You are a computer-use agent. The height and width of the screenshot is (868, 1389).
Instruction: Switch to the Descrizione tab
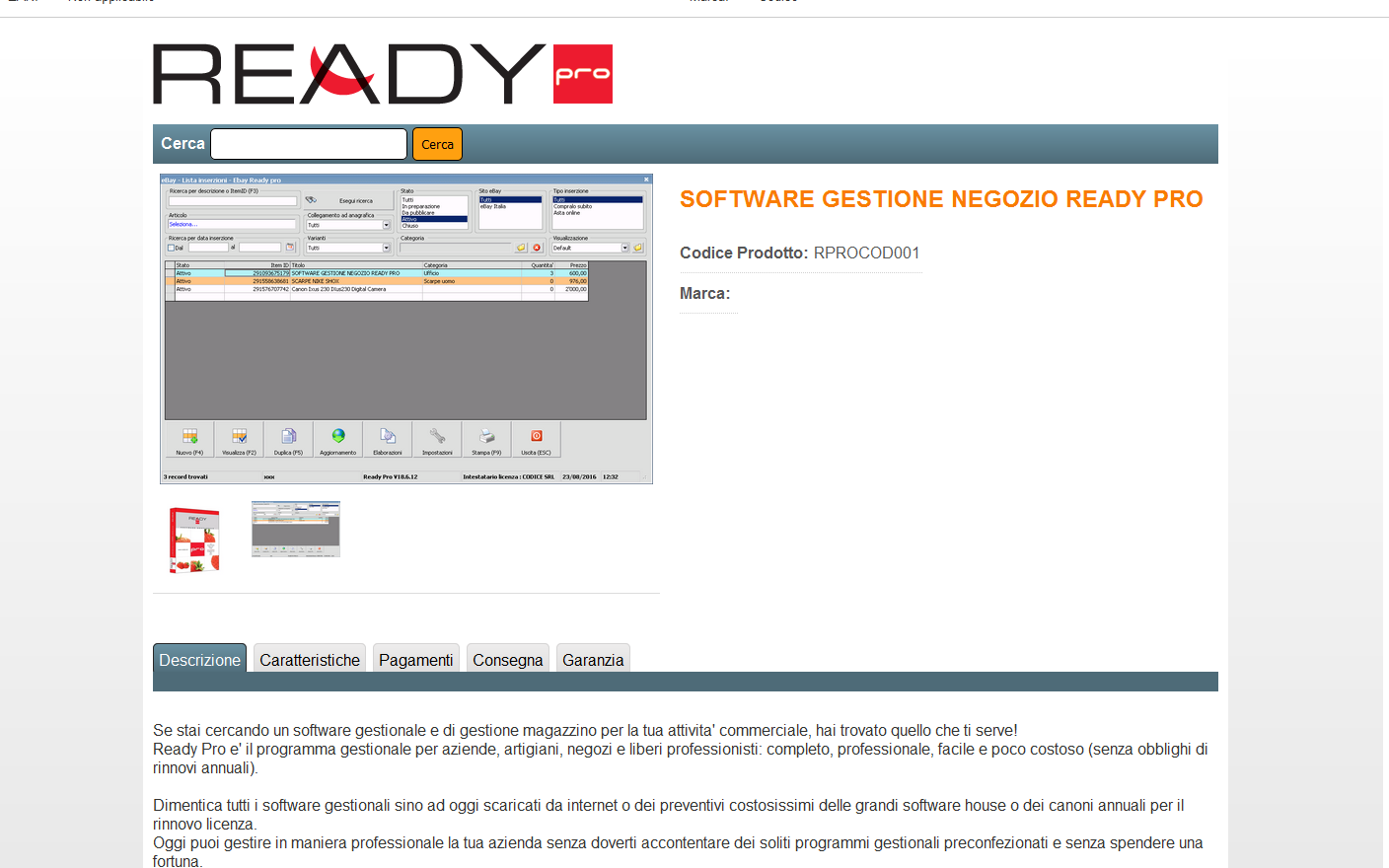point(199,660)
